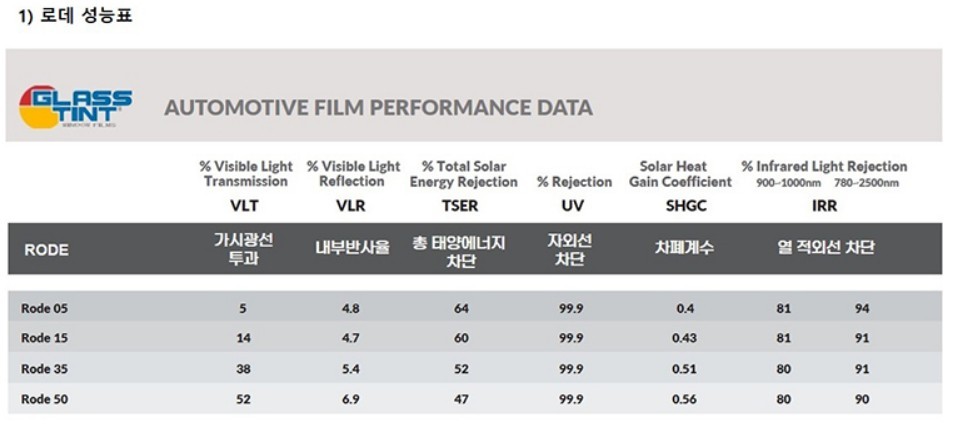Image resolution: width=953 pixels, height=433 pixels.
Task: Click the 차폐계수 column header
Action: [x=684, y=249]
